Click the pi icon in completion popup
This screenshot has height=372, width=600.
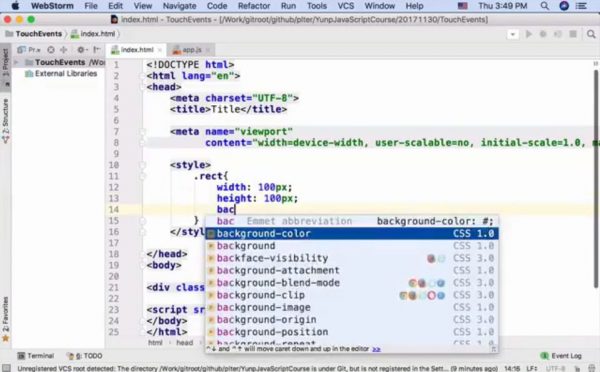494,349
